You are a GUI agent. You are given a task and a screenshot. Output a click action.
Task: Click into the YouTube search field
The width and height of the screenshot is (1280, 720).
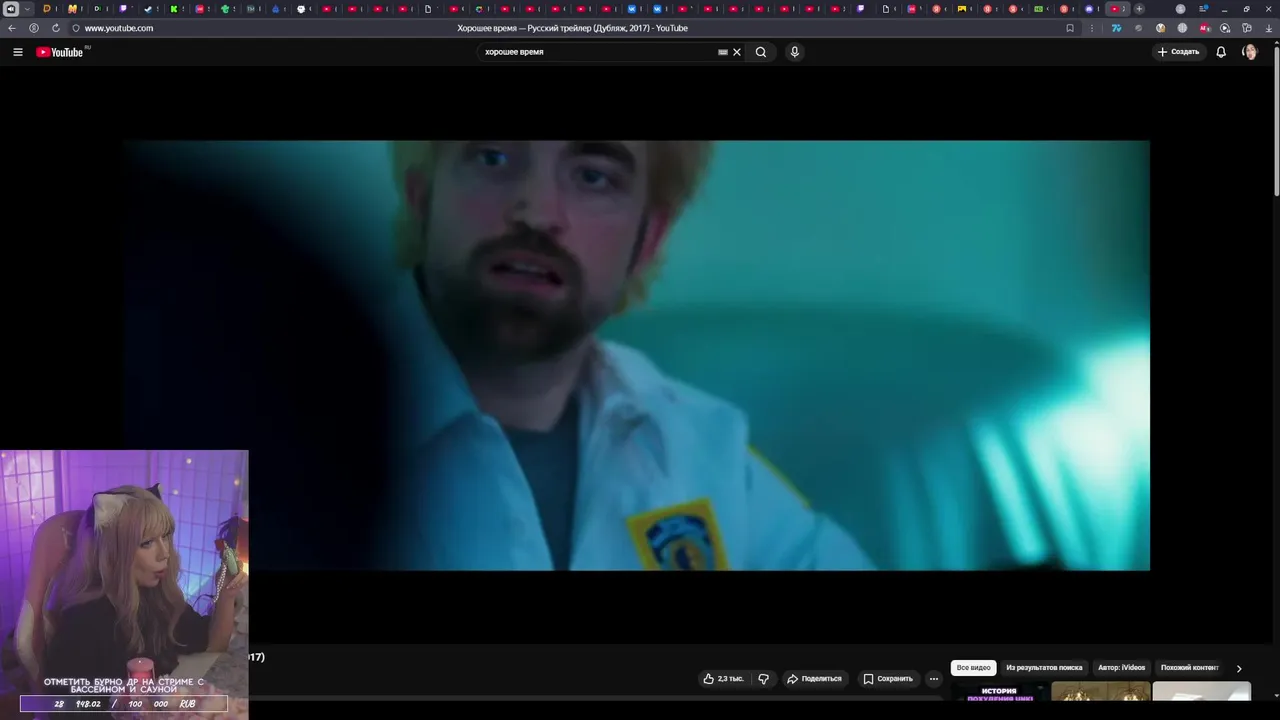pyautogui.click(x=598, y=52)
